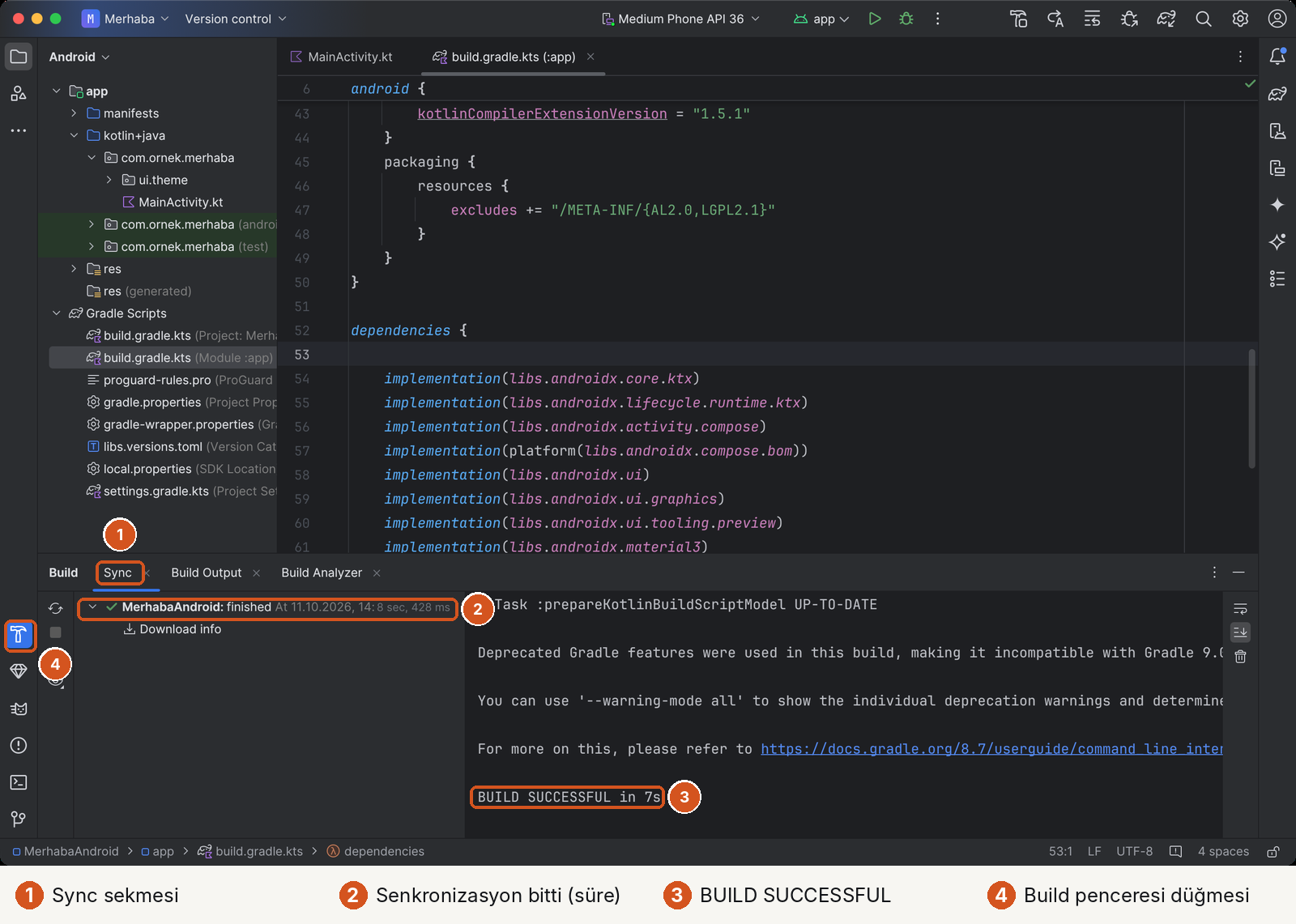Viewport: 1296px width, 924px height.
Task: Open the user account profile icon
Action: point(1277,19)
